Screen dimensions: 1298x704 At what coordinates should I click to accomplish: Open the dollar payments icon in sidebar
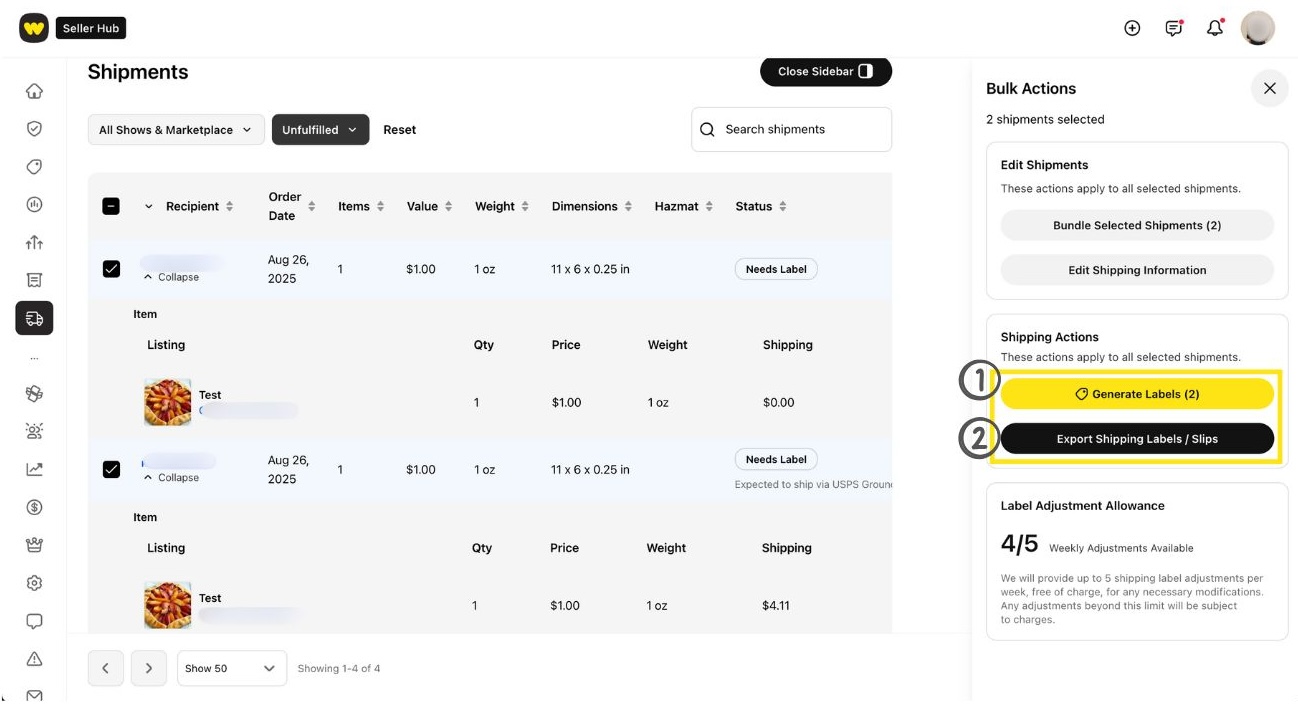[34, 507]
